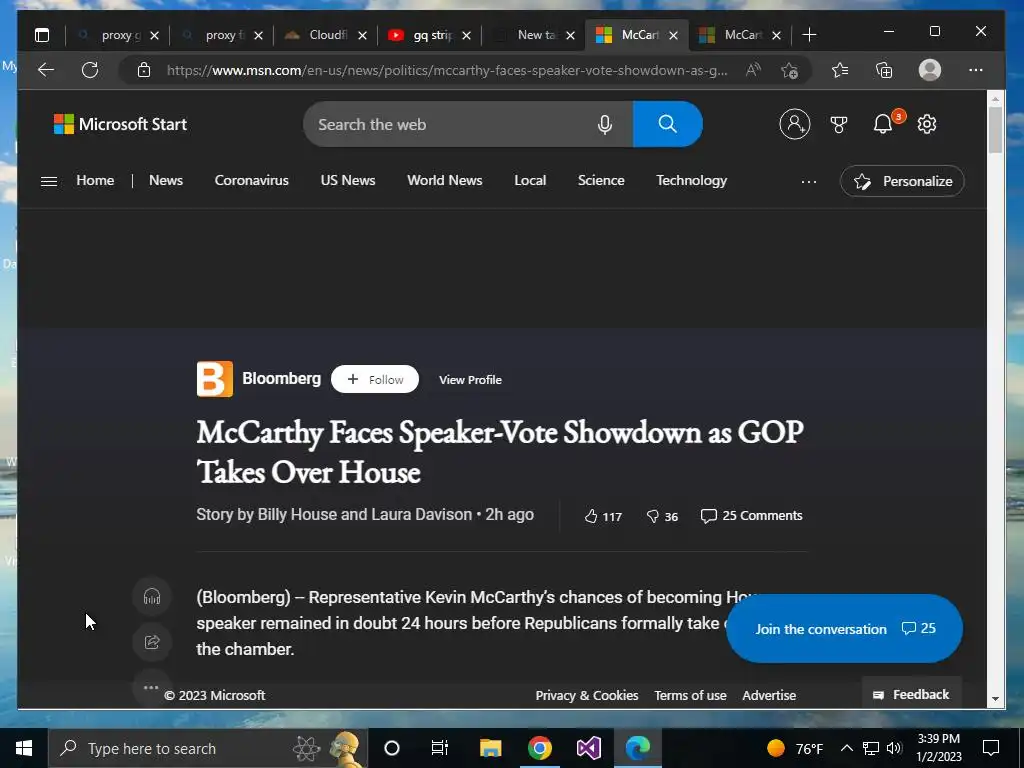1024x768 pixels.
Task: Open Terms of use link
Action: pyautogui.click(x=690, y=696)
